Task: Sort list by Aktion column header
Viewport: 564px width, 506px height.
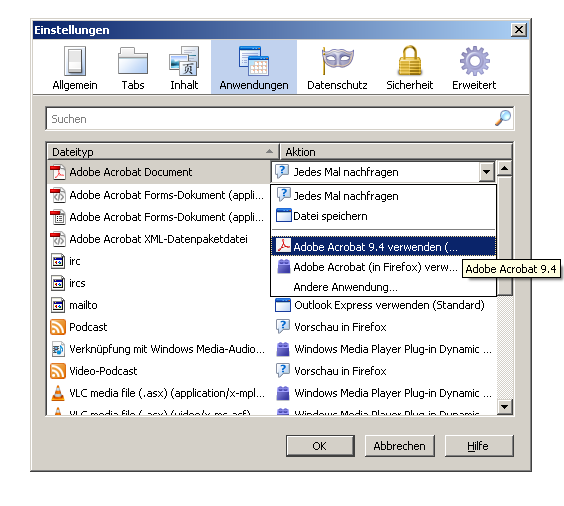Action: pyautogui.click(x=396, y=152)
